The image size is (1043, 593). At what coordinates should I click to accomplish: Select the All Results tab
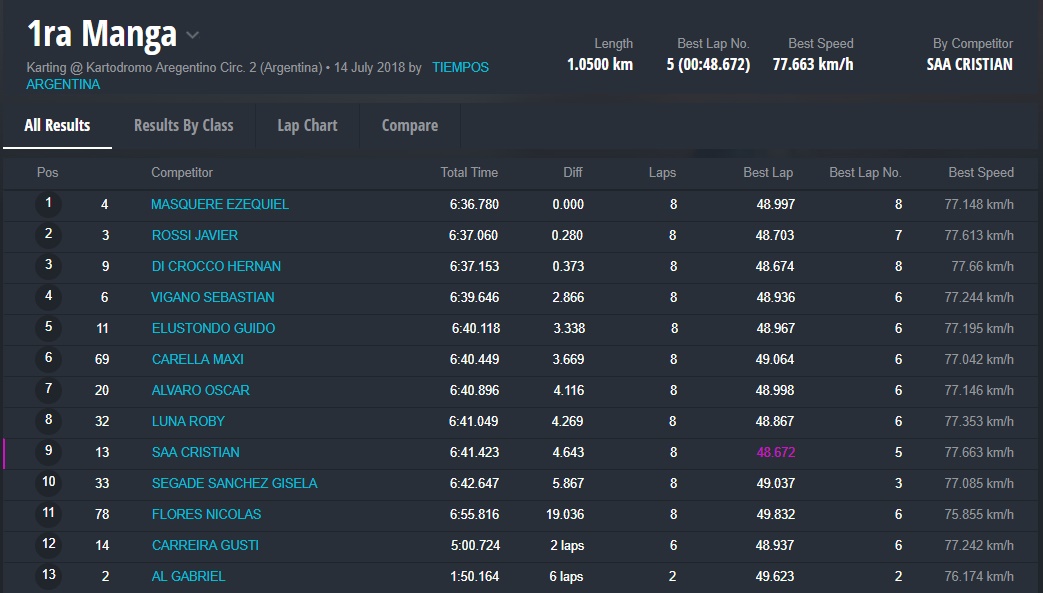click(x=57, y=125)
